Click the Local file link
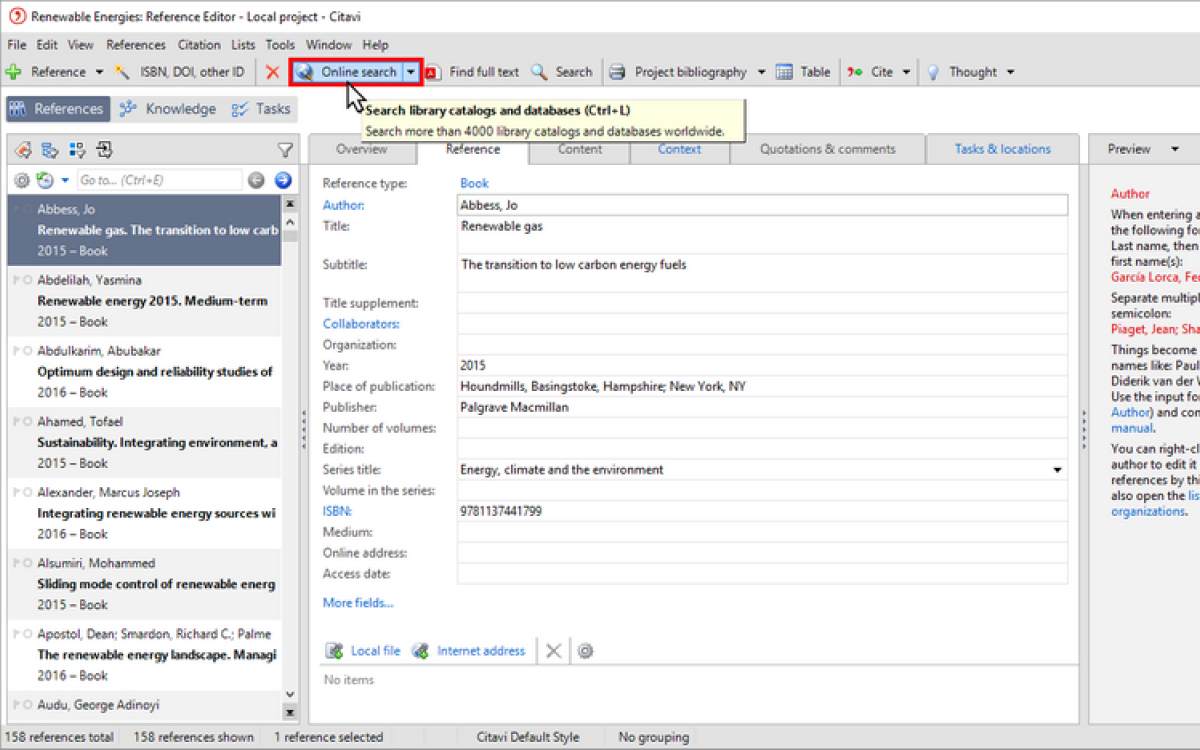This screenshot has width=1200, height=750. click(x=375, y=651)
